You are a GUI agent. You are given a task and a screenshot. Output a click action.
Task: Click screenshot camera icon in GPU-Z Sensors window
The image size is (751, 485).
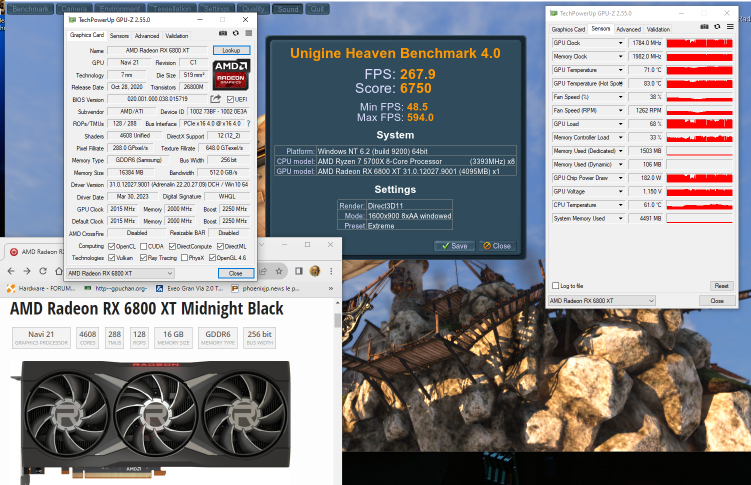coord(704,27)
